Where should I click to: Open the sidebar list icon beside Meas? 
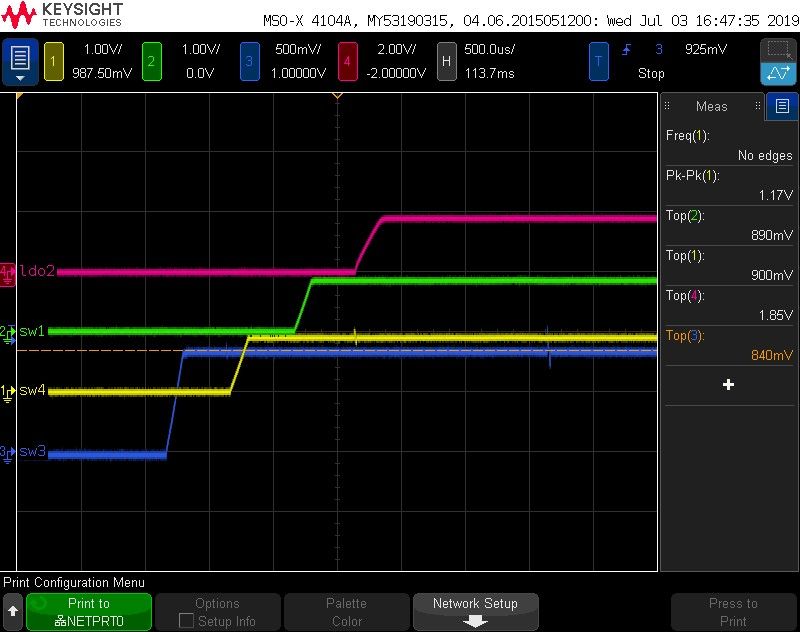[x=782, y=106]
